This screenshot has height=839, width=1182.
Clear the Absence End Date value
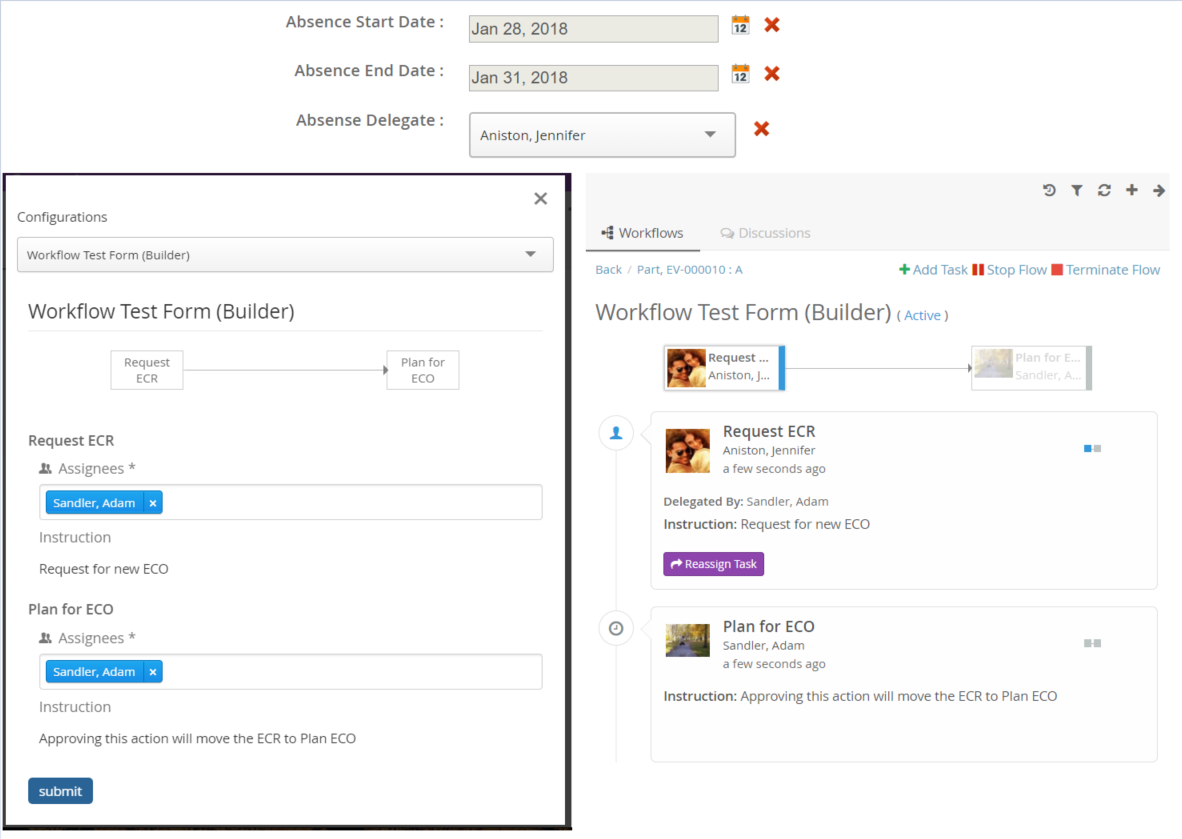pyautogui.click(x=772, y=74)
